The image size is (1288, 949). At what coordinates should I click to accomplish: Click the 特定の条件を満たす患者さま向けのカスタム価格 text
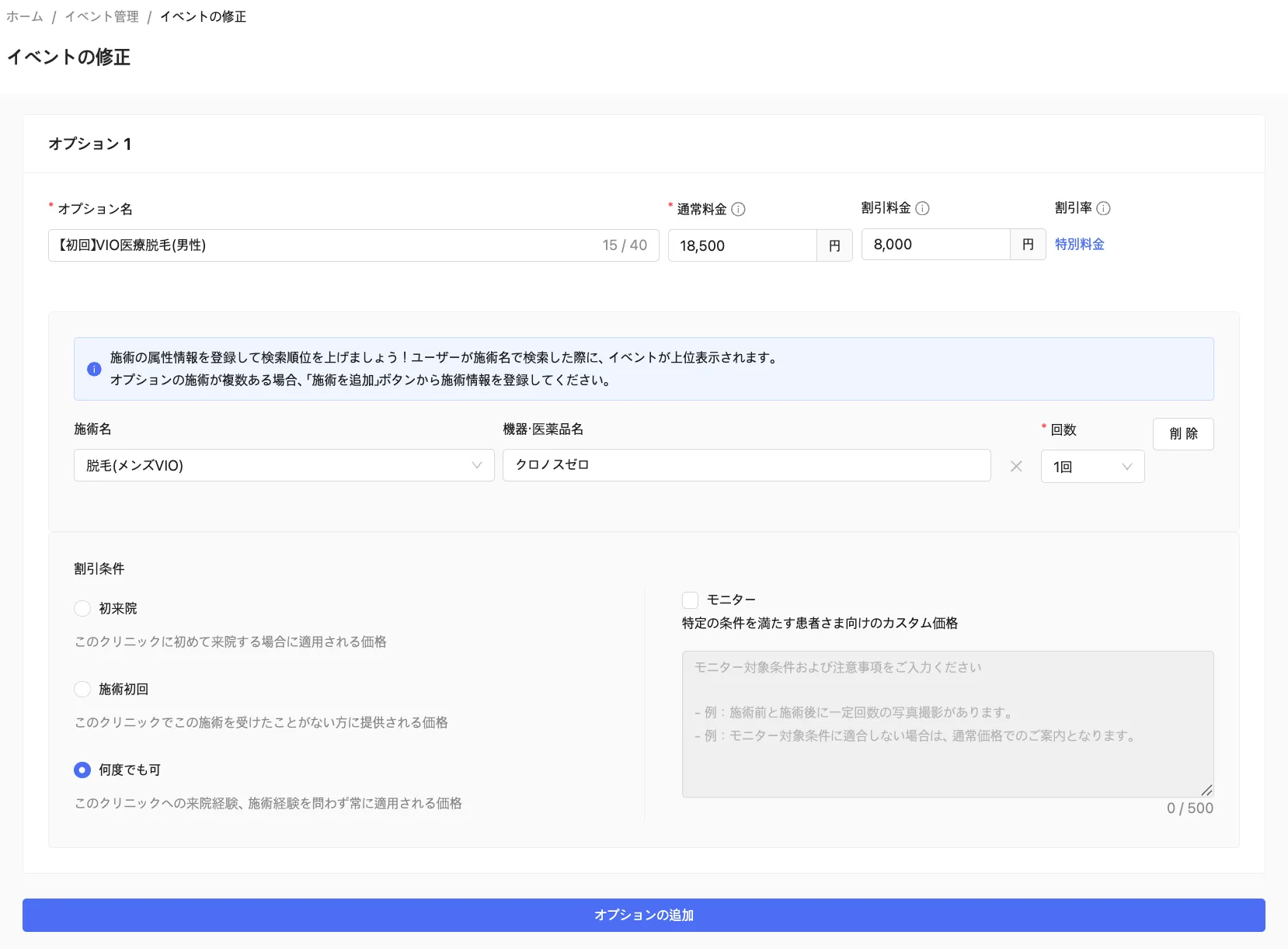[820, 623]
